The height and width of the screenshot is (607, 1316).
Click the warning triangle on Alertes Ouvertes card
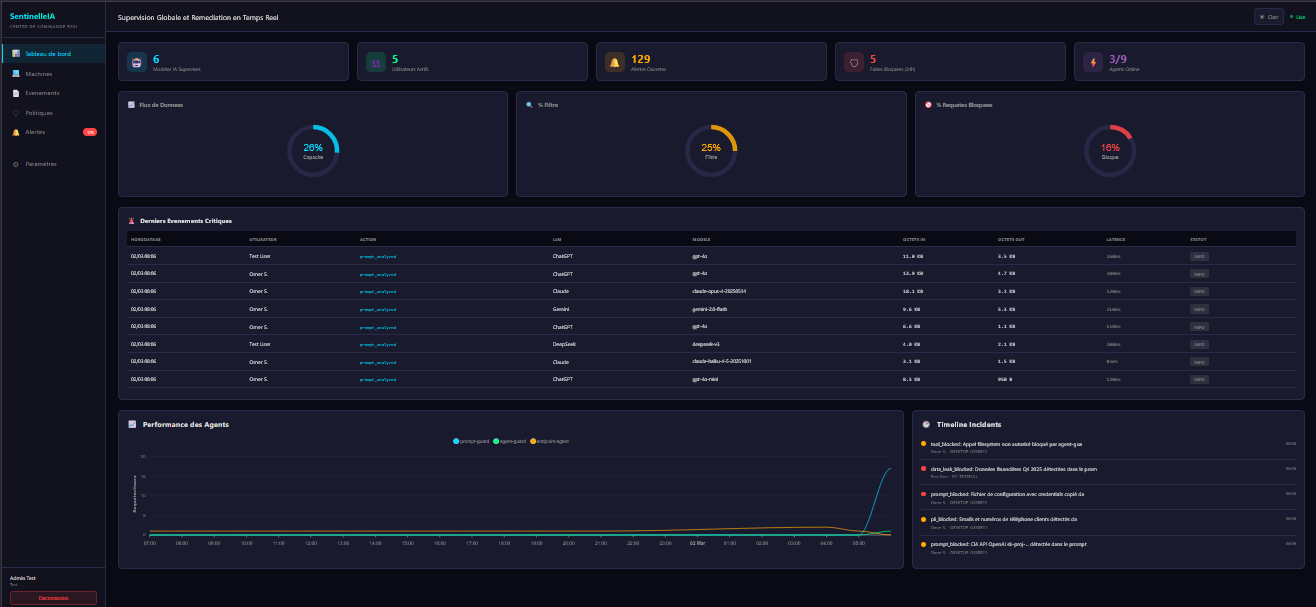pos(614,61)
